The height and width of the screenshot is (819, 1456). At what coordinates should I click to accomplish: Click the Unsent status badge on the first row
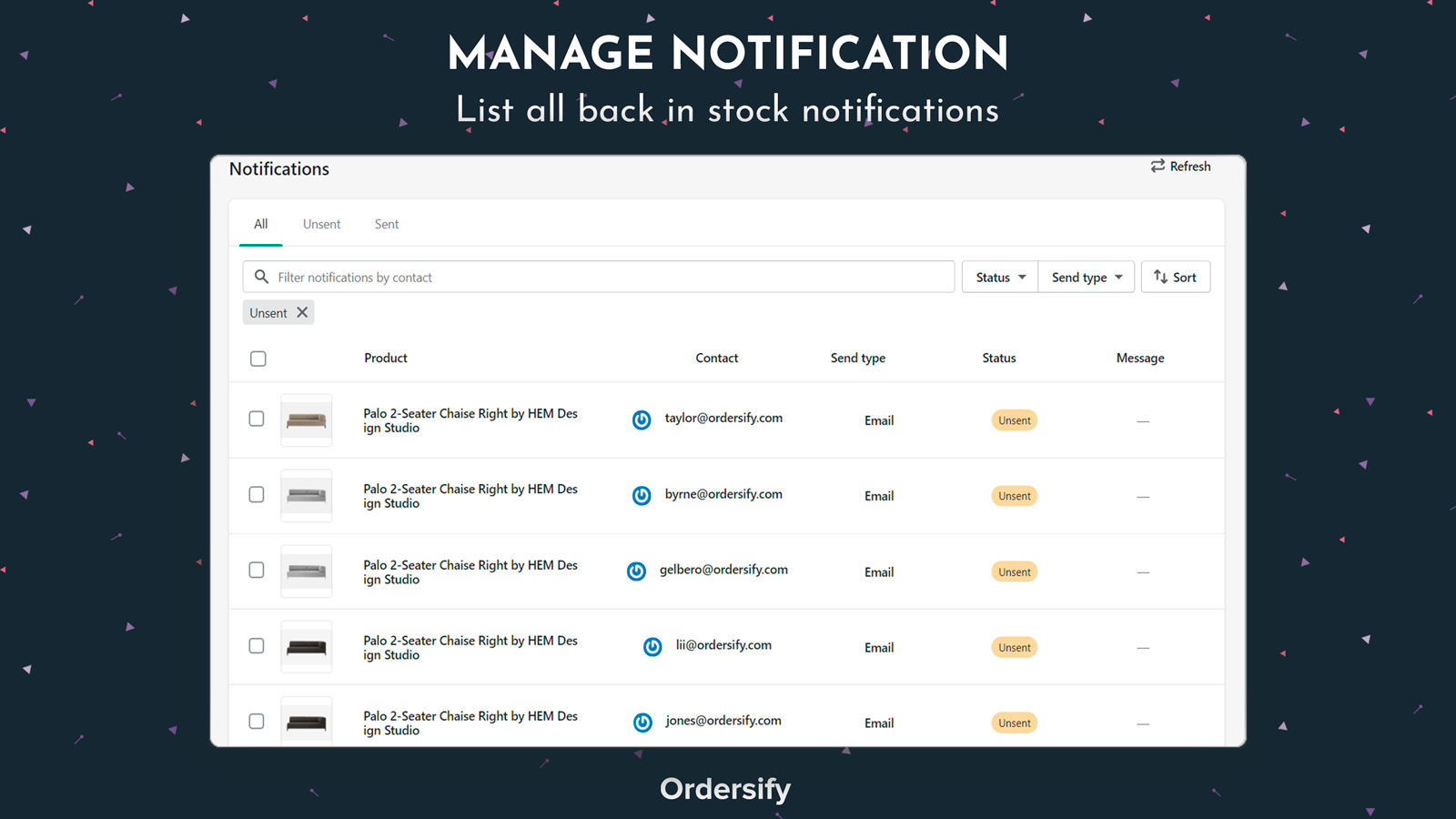(1014, 420)
